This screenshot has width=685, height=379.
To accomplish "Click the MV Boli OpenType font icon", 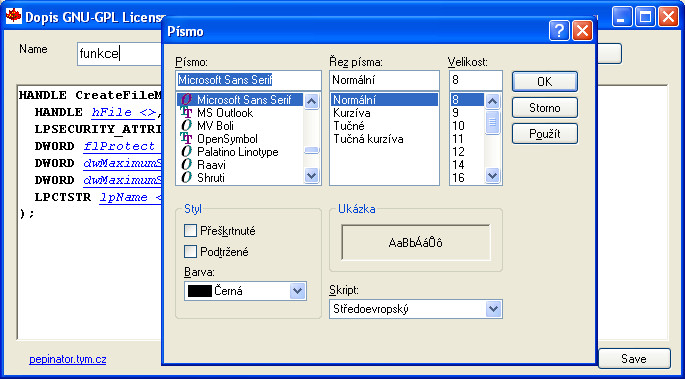I will coord(187,126).
